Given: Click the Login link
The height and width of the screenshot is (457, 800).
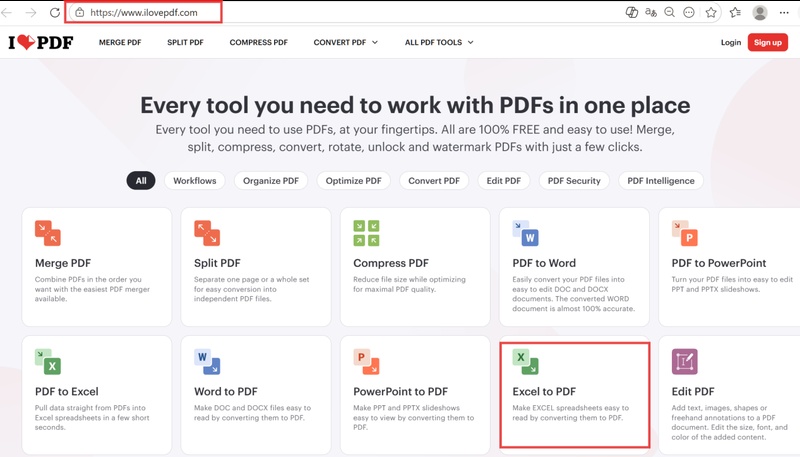Looking at the screenshot, I should [731, 42].
